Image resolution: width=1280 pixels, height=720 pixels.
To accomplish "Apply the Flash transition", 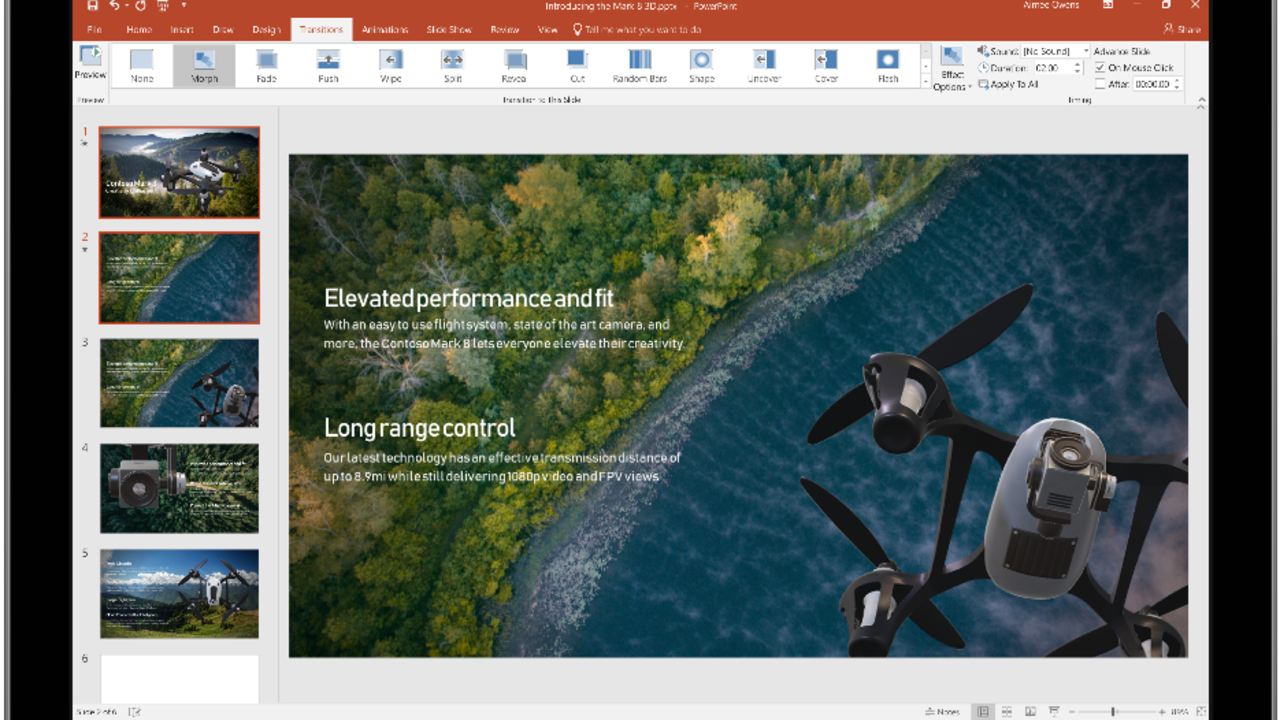I will 888,66.
